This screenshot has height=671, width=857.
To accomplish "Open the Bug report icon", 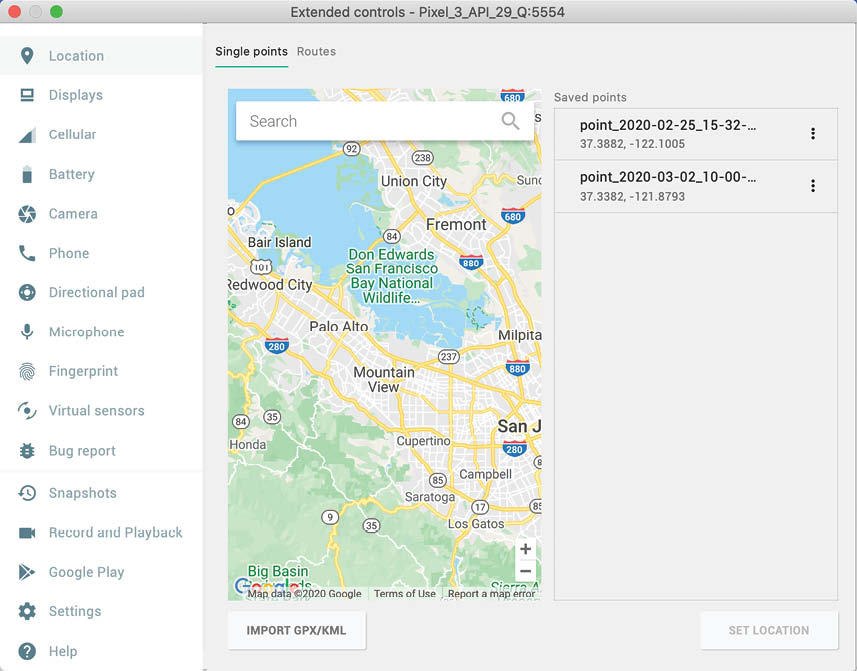I will (27, 451).
